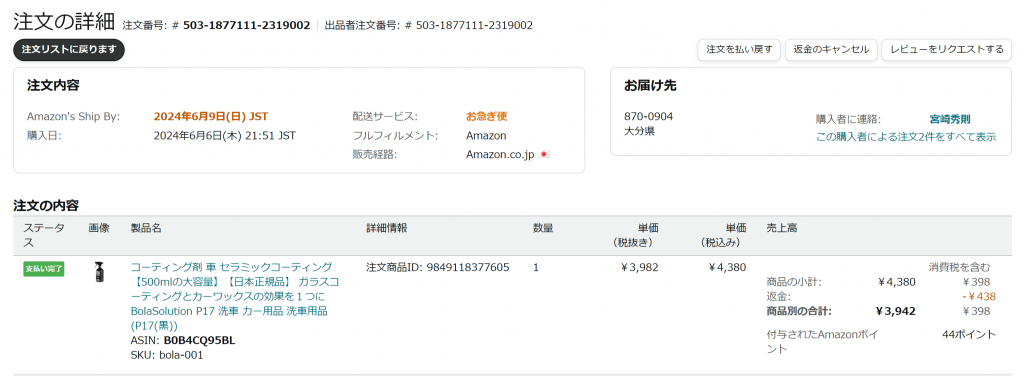Click the 注文リストに戻ります button
Viewport: 1024px width, 390px height.
click(x=69, y=50)
